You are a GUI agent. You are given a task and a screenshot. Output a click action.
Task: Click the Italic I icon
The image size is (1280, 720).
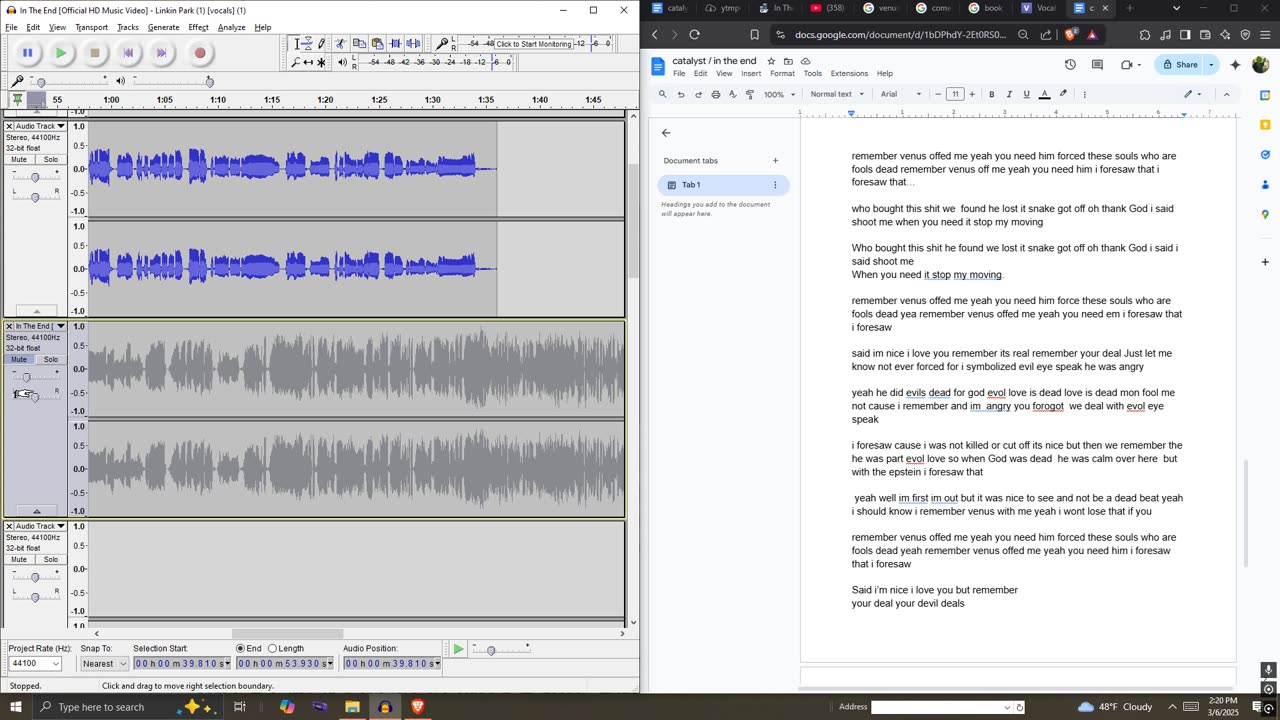point(1009,95)
